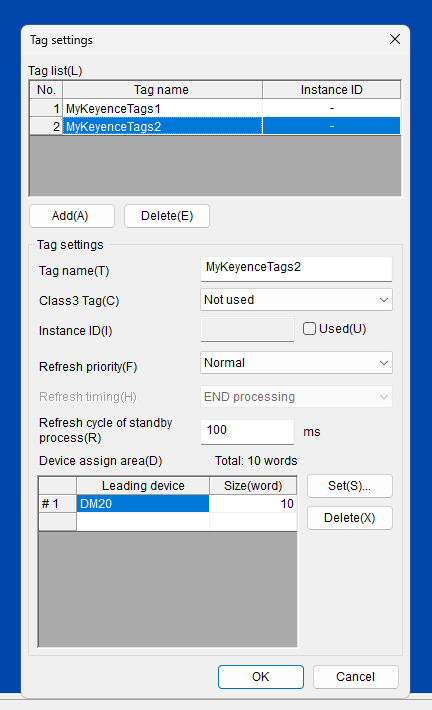Screen dimensions: 432x710
Task: Focus the Tag name input field
Action: pyautogui.click(x=296, y=269)
